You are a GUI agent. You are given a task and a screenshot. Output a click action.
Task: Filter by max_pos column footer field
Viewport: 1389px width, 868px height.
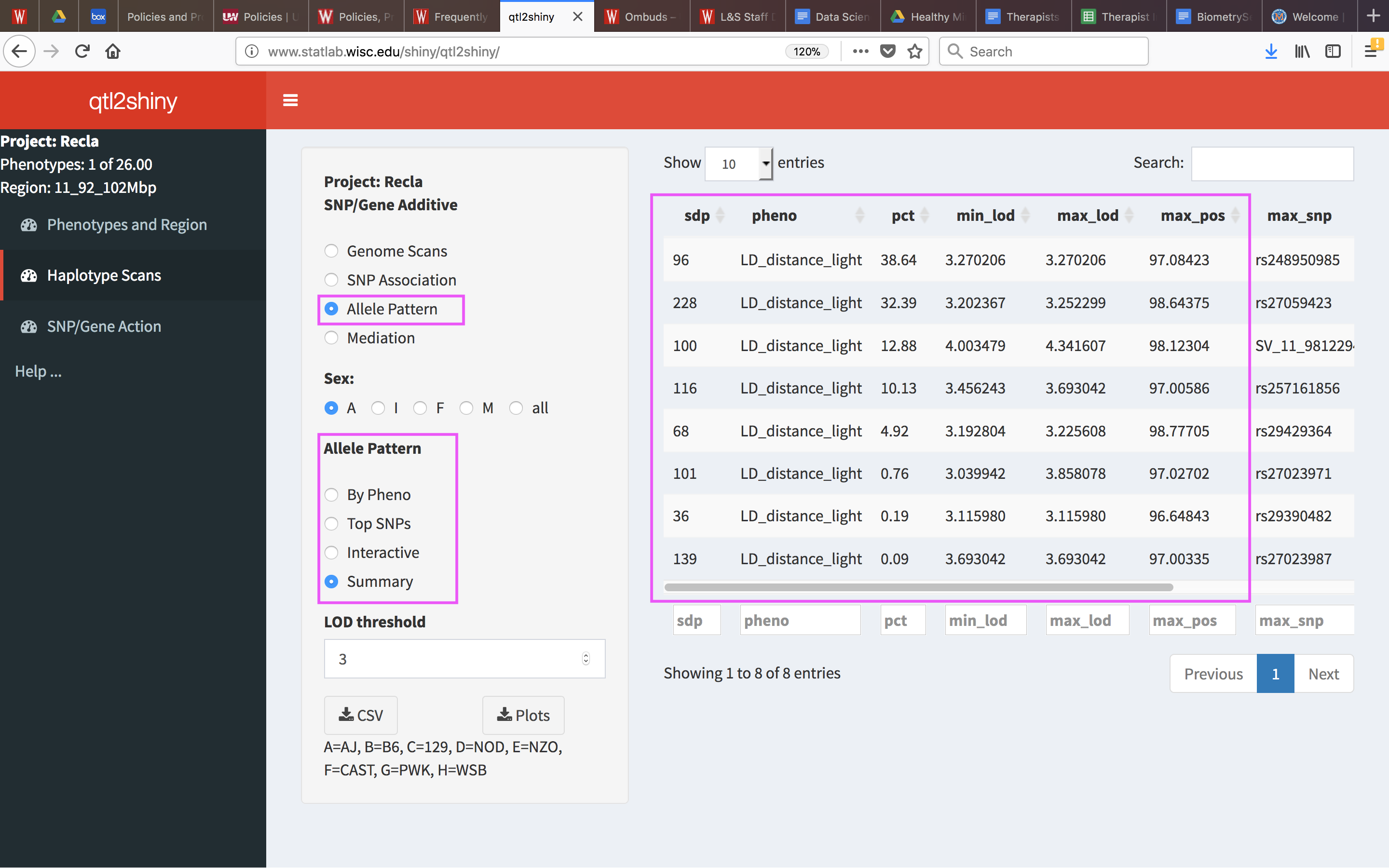pos(1192,620)
